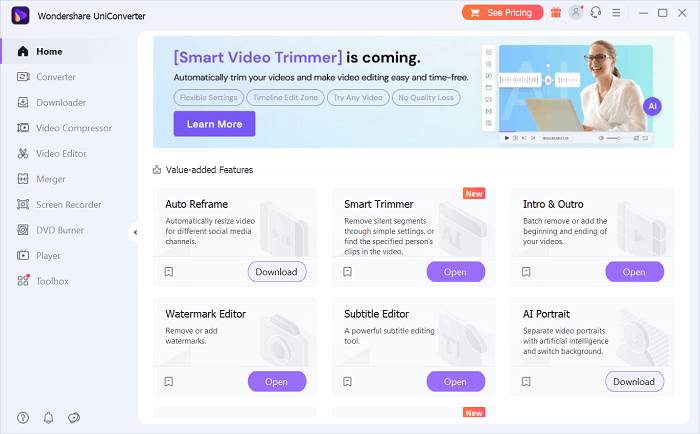This screenshot has width=700, height=434.
Task: Click the Screen Recorder sidebar icon
Action: pos(23,205)
